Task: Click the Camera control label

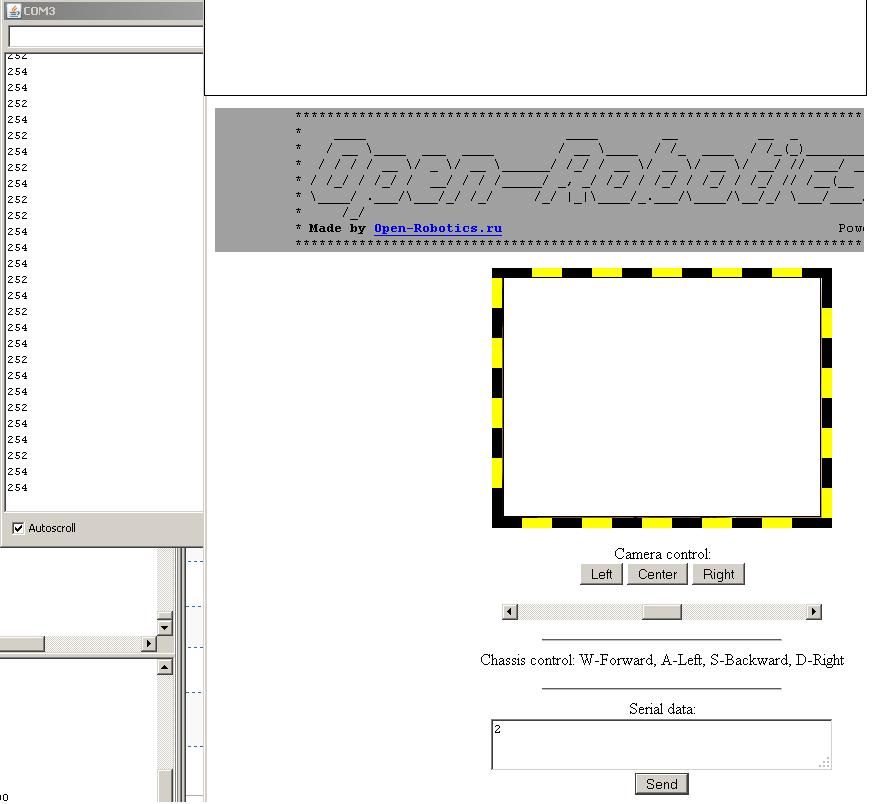Action: click(x=662, y=554)
